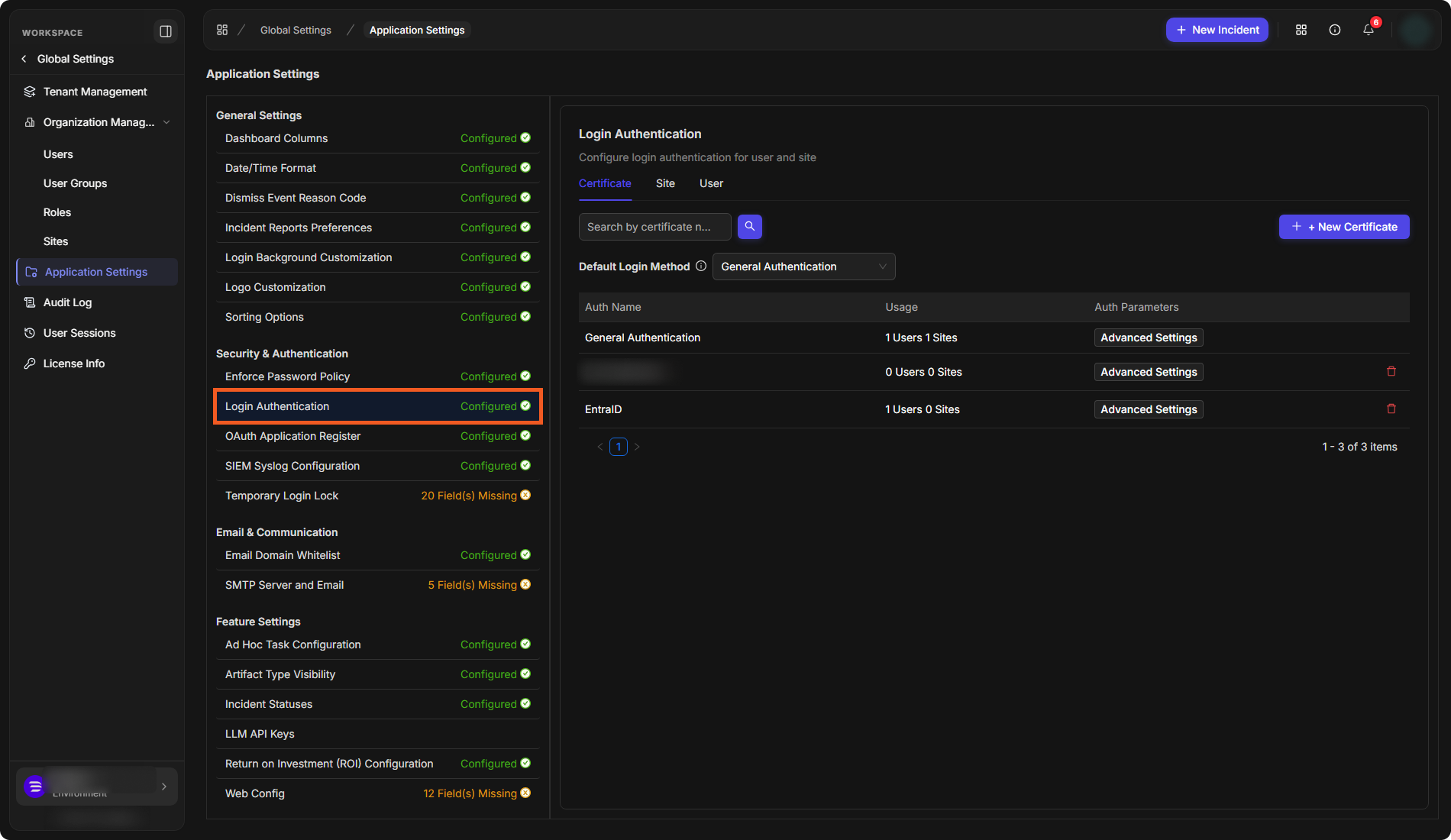Viewport: 1451px width, 840px height.
Task: Open Temporary Login Lock settings
Action: (x=378, y=496)
